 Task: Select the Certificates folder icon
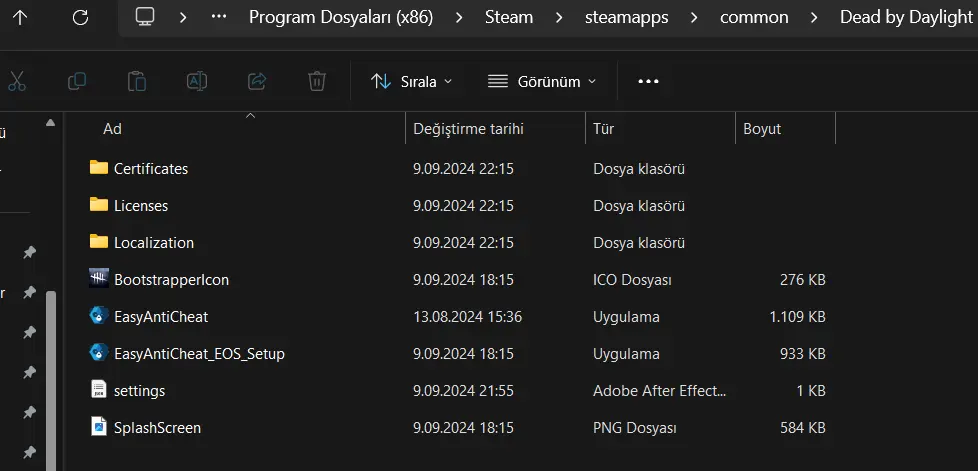click(99, 167)
